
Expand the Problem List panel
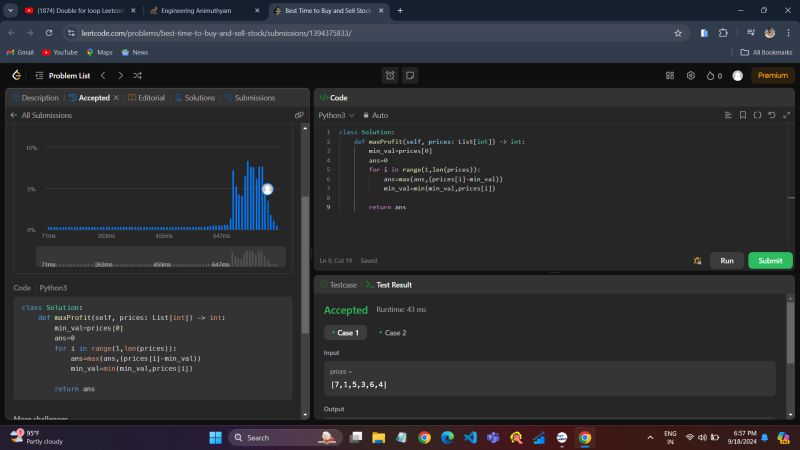click(62, 75)
